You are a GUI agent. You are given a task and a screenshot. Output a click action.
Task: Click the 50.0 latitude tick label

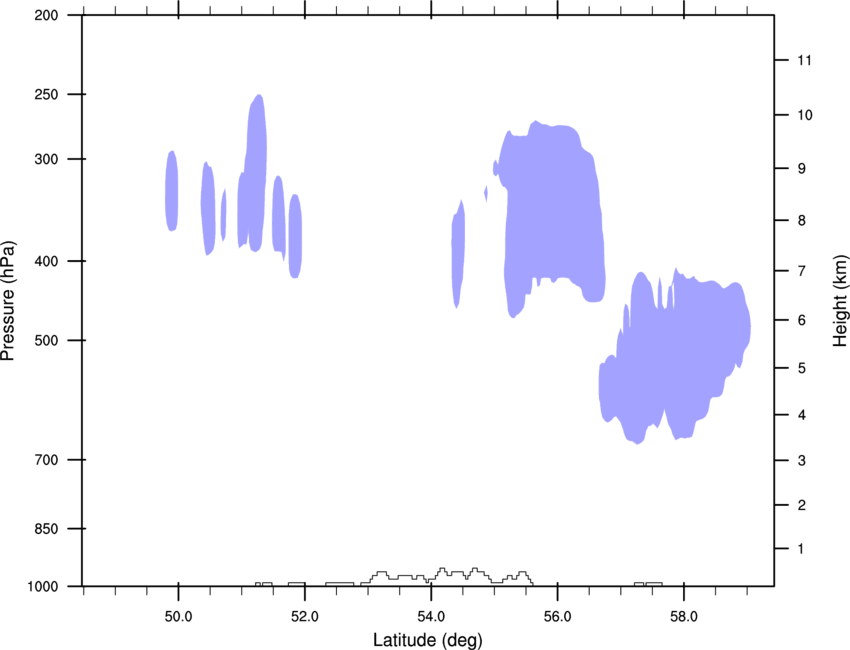(178, 617)
